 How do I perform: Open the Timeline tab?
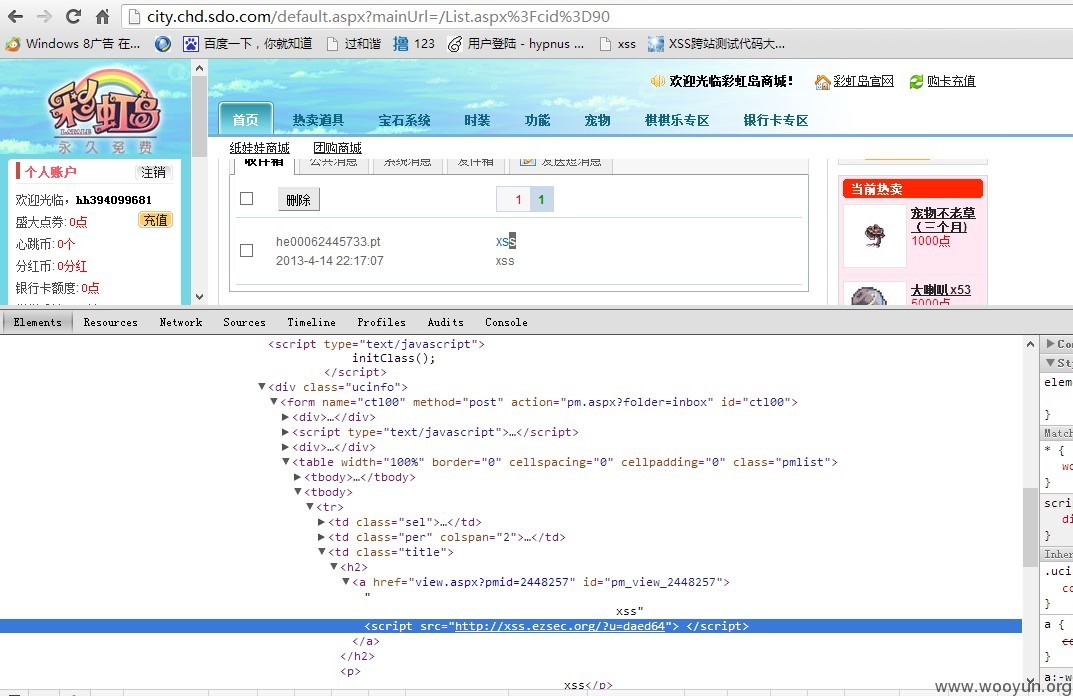click(311, 322)
